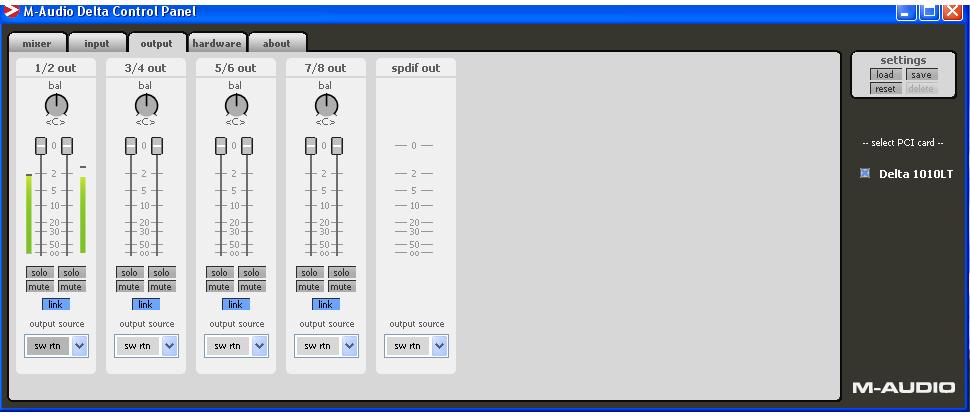Solo the left channel of 7/8 out
The width and height of the screenshot is (970, 417).
click(310, 273)
